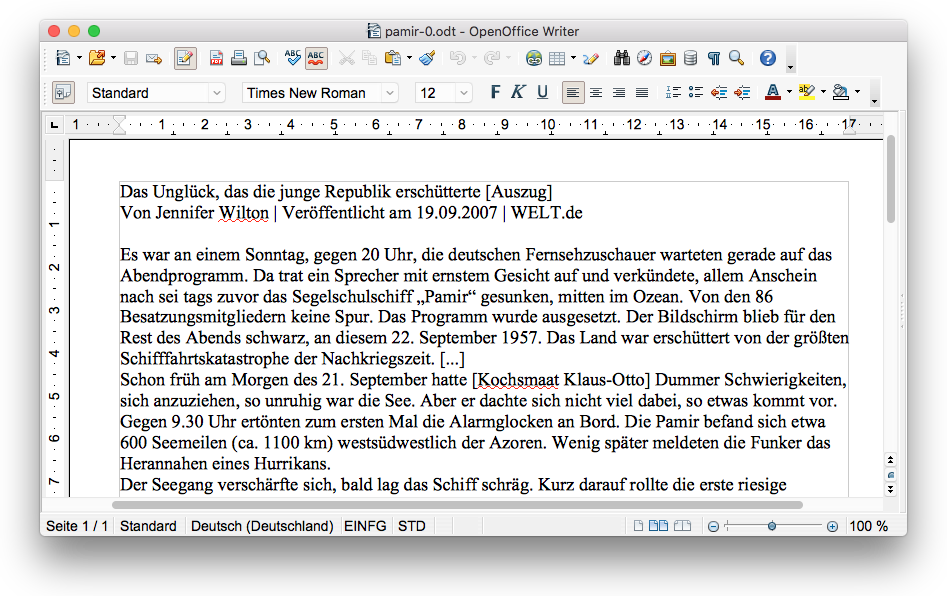Open the Gallery icon
This screenshot has width=947, height=596.
[x=667, y=59]
